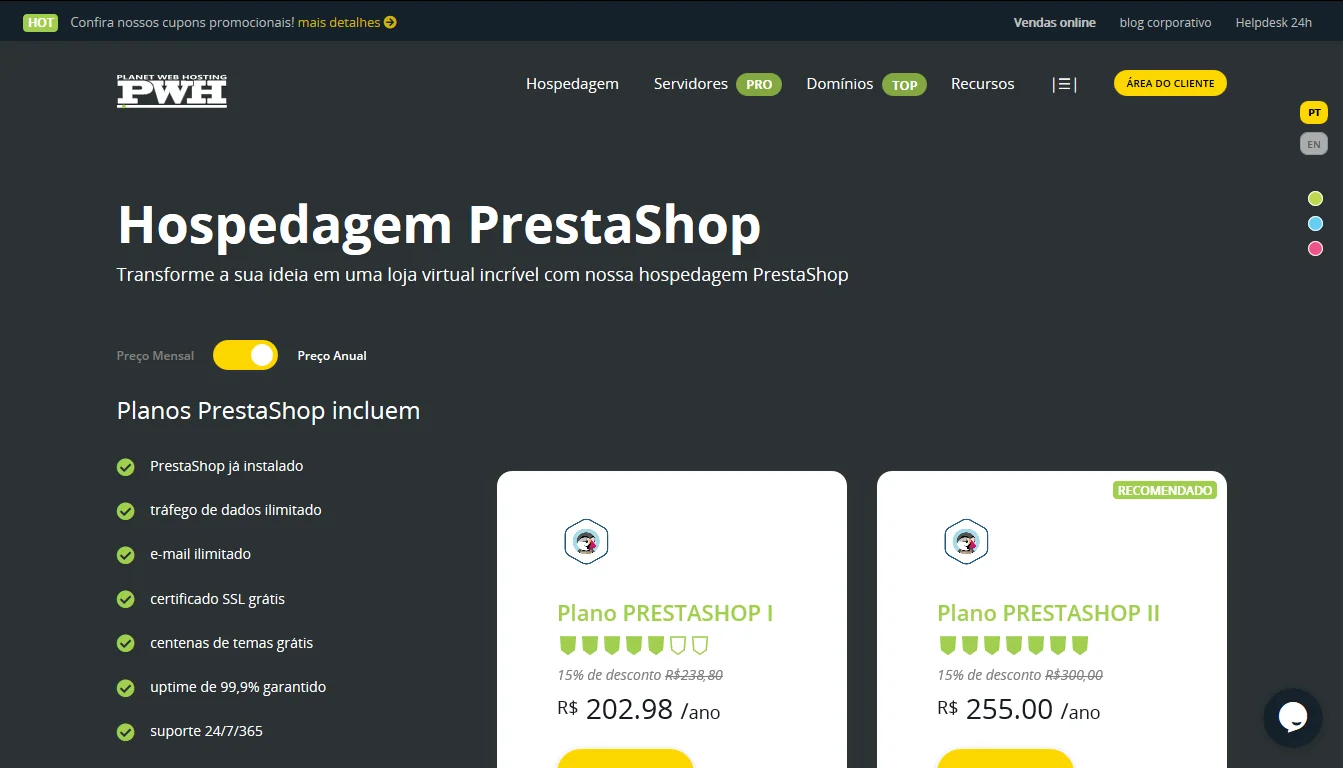Image resolution: width=1343 pixels, height=768 pixels.
Task: Click the Plano PRESTASHOP II title
Action: pos(1048,613)
